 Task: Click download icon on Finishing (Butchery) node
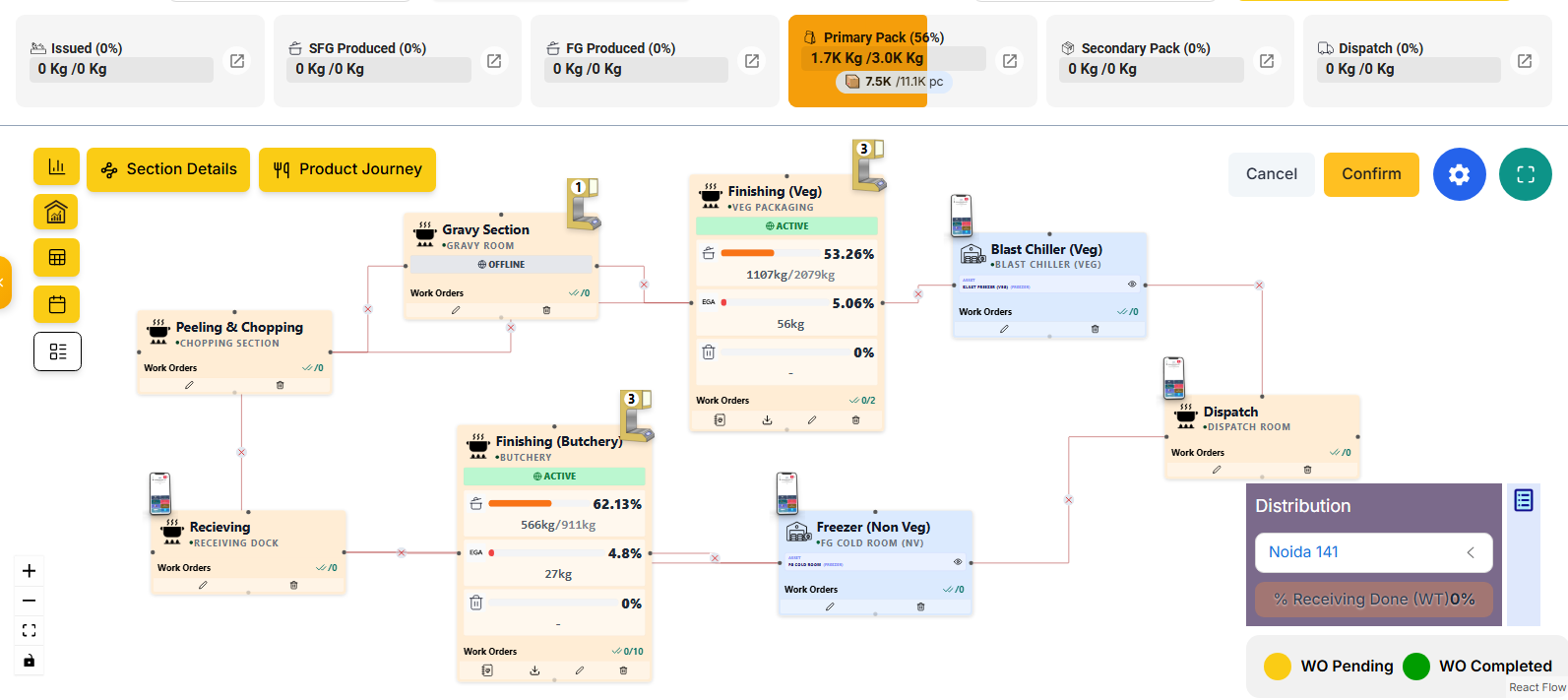point(534,670)
